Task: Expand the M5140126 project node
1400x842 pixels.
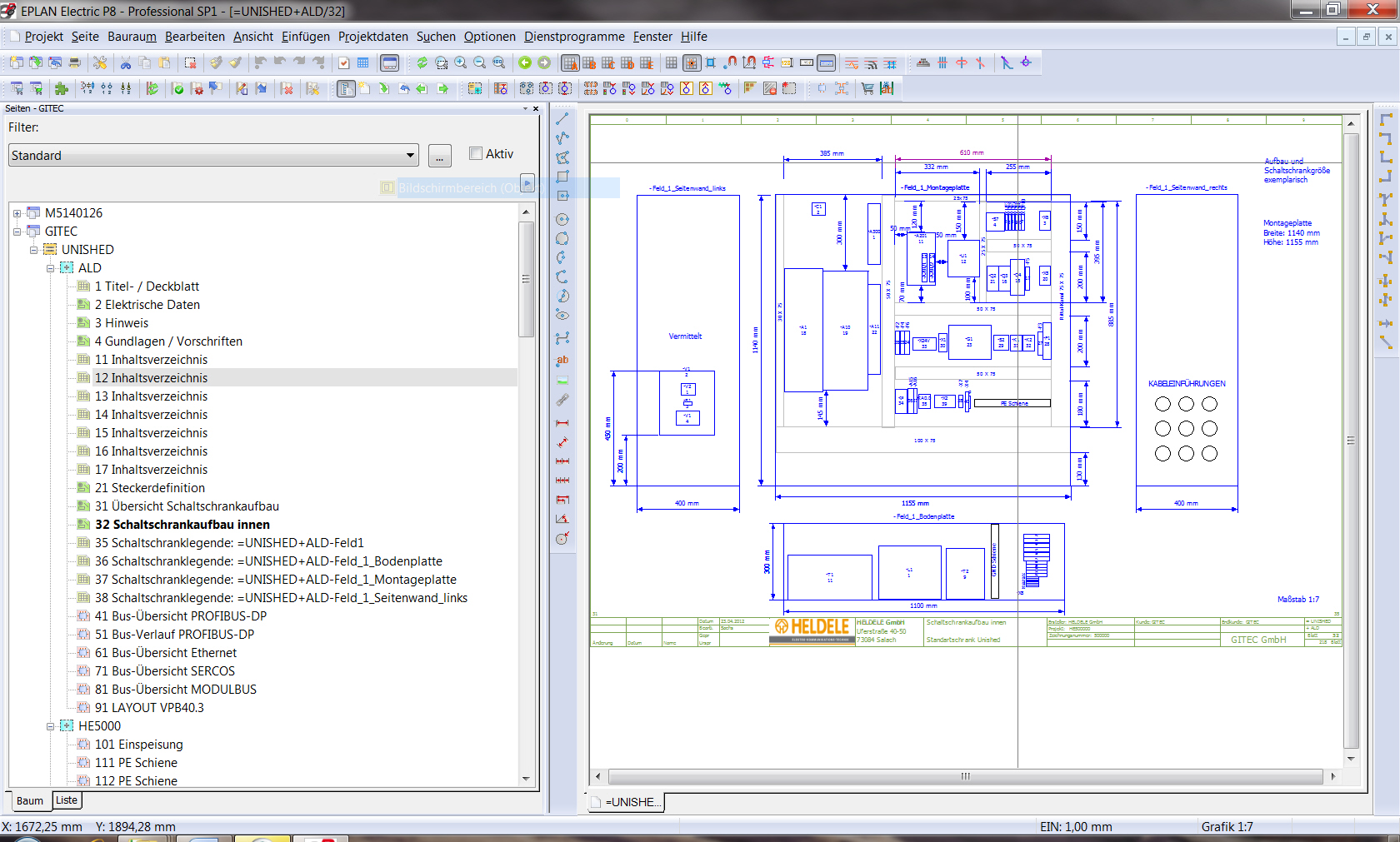Action: (17, 213)
